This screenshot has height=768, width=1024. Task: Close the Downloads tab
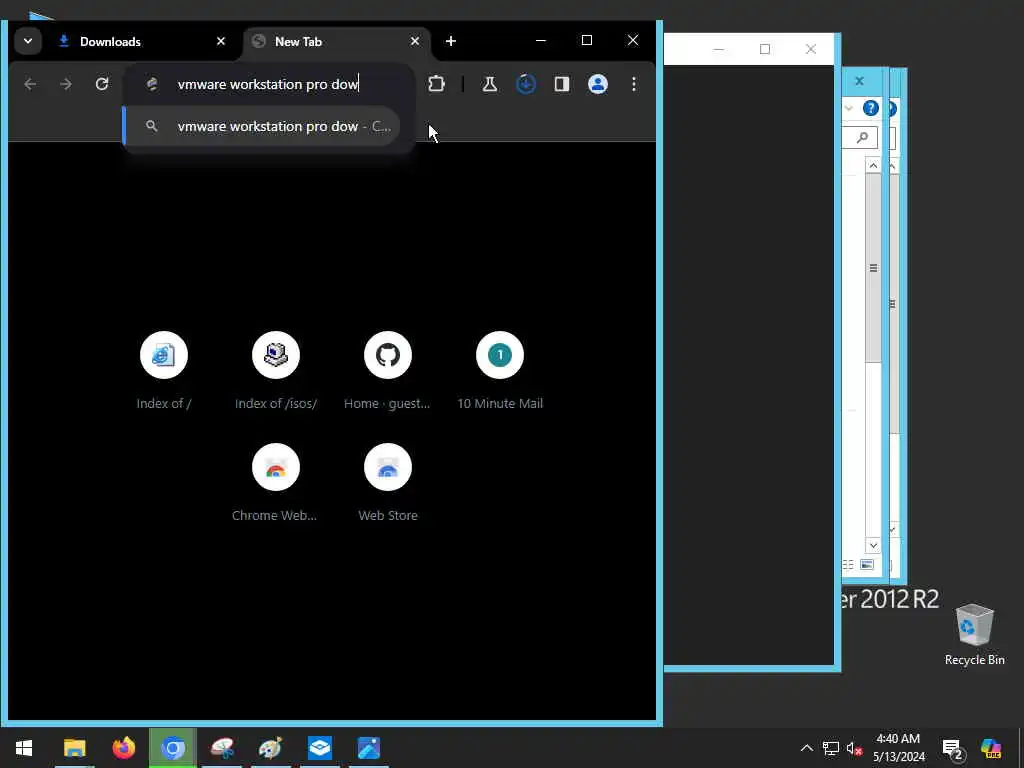(x=221, y=41)
